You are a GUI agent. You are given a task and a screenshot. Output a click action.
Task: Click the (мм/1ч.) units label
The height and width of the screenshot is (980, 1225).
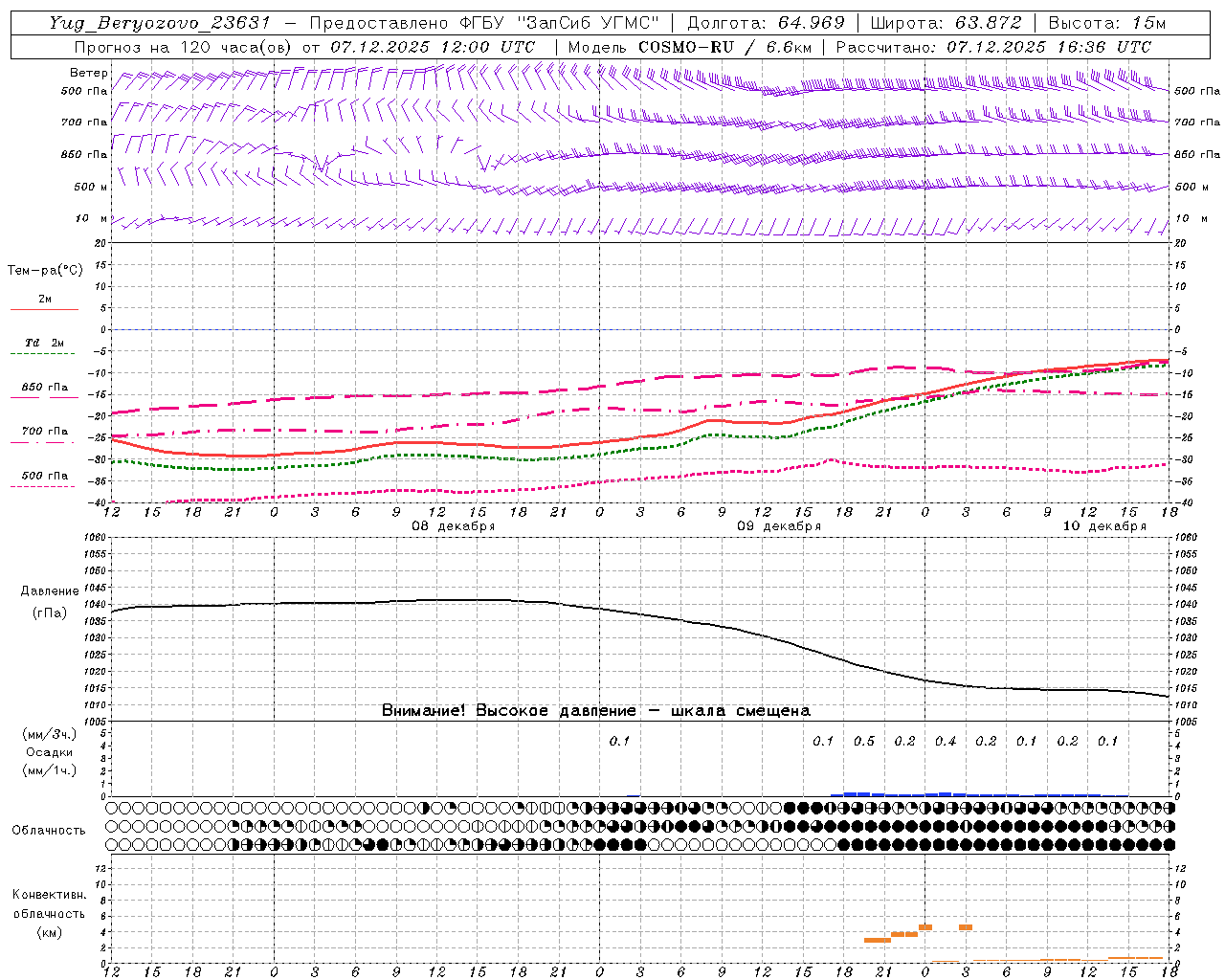coord(50,770)
